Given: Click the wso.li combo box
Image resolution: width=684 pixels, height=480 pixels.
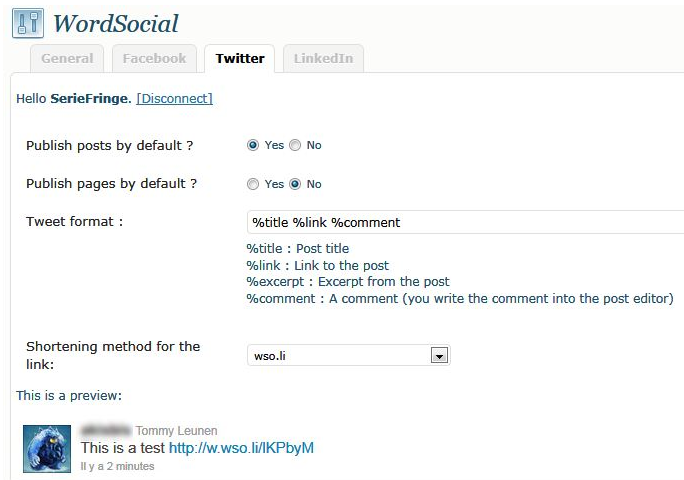Looking at the screenshot, I should point(349,355).
